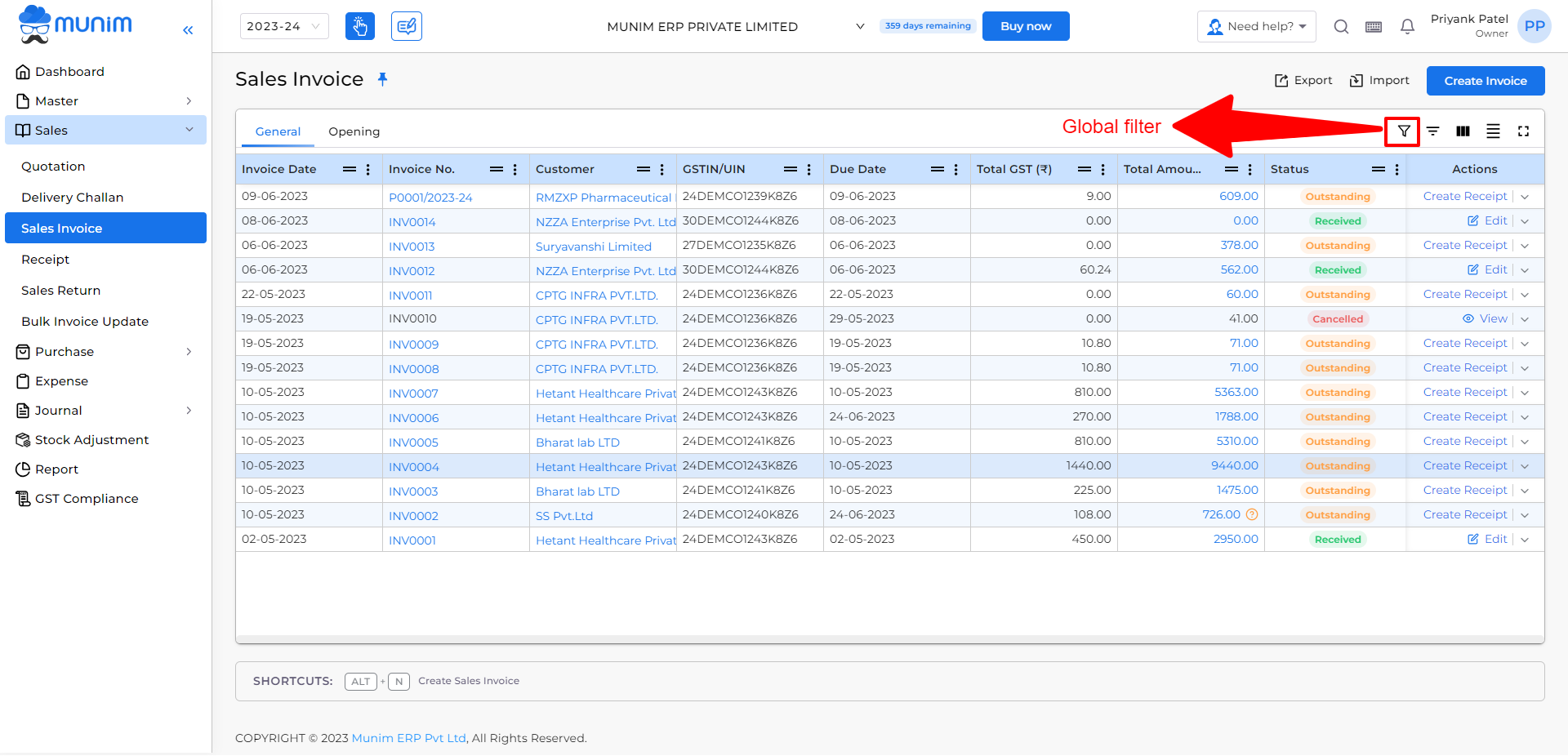Change row density with lines icon
The image size is (1568, 756).
(x=1493, y=131)
